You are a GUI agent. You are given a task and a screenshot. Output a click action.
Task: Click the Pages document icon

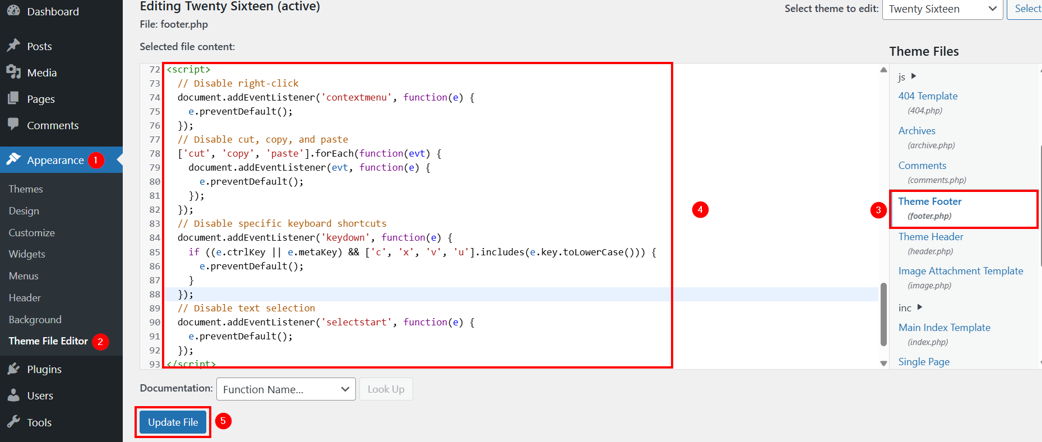click(x=13, y=99)
